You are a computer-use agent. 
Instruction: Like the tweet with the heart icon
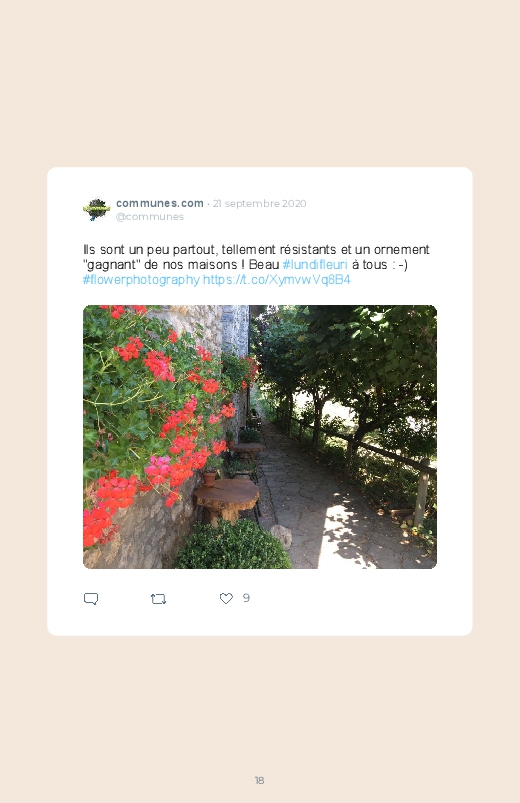click(x=226, y=598)
